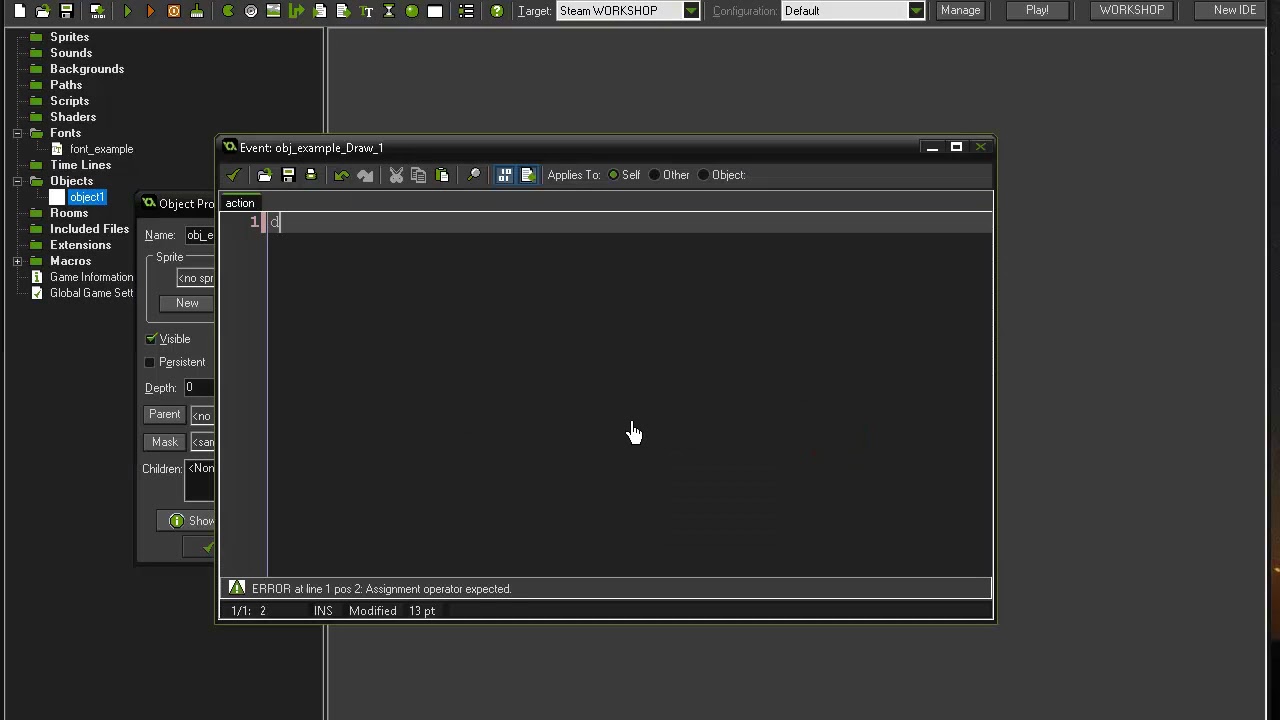This screenshot has height=720, width=1280.
Task: Click the orange stop icon in main toolbar
Action: [x=174, y=11]
